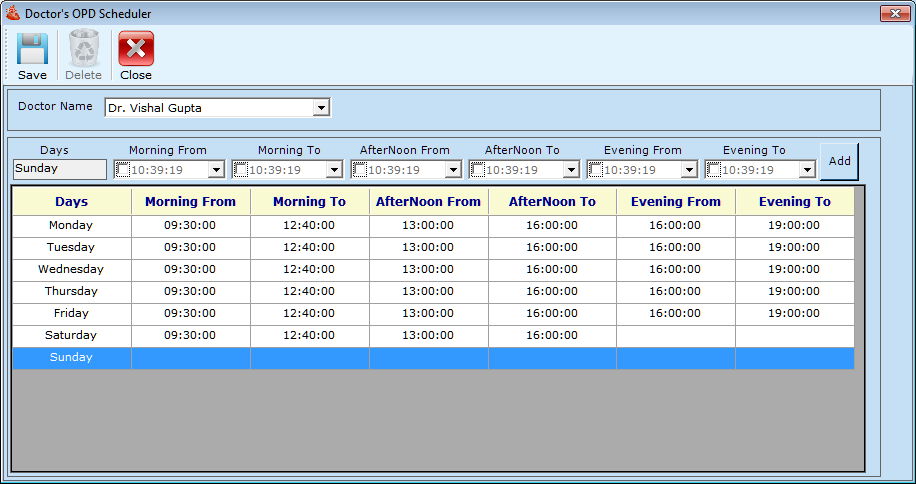
Task: Expand the Evening From time dropdown arrow
Action: 688,170
